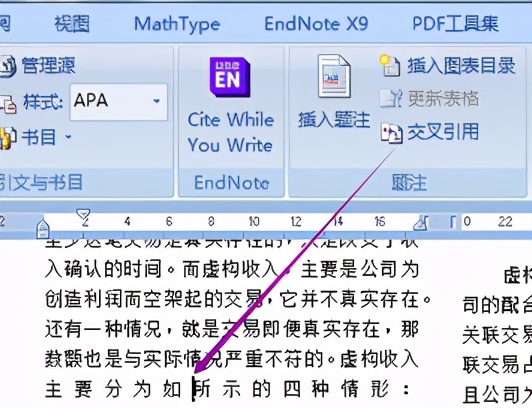Click the 更新表格 icon
This screenshot has height=408, width=532.
tap(391, 99)
